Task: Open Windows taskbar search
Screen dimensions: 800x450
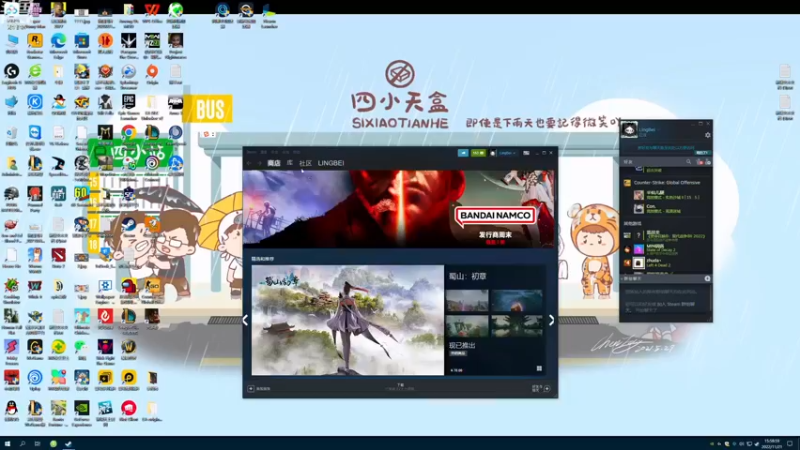Action: tap(22, 444)
